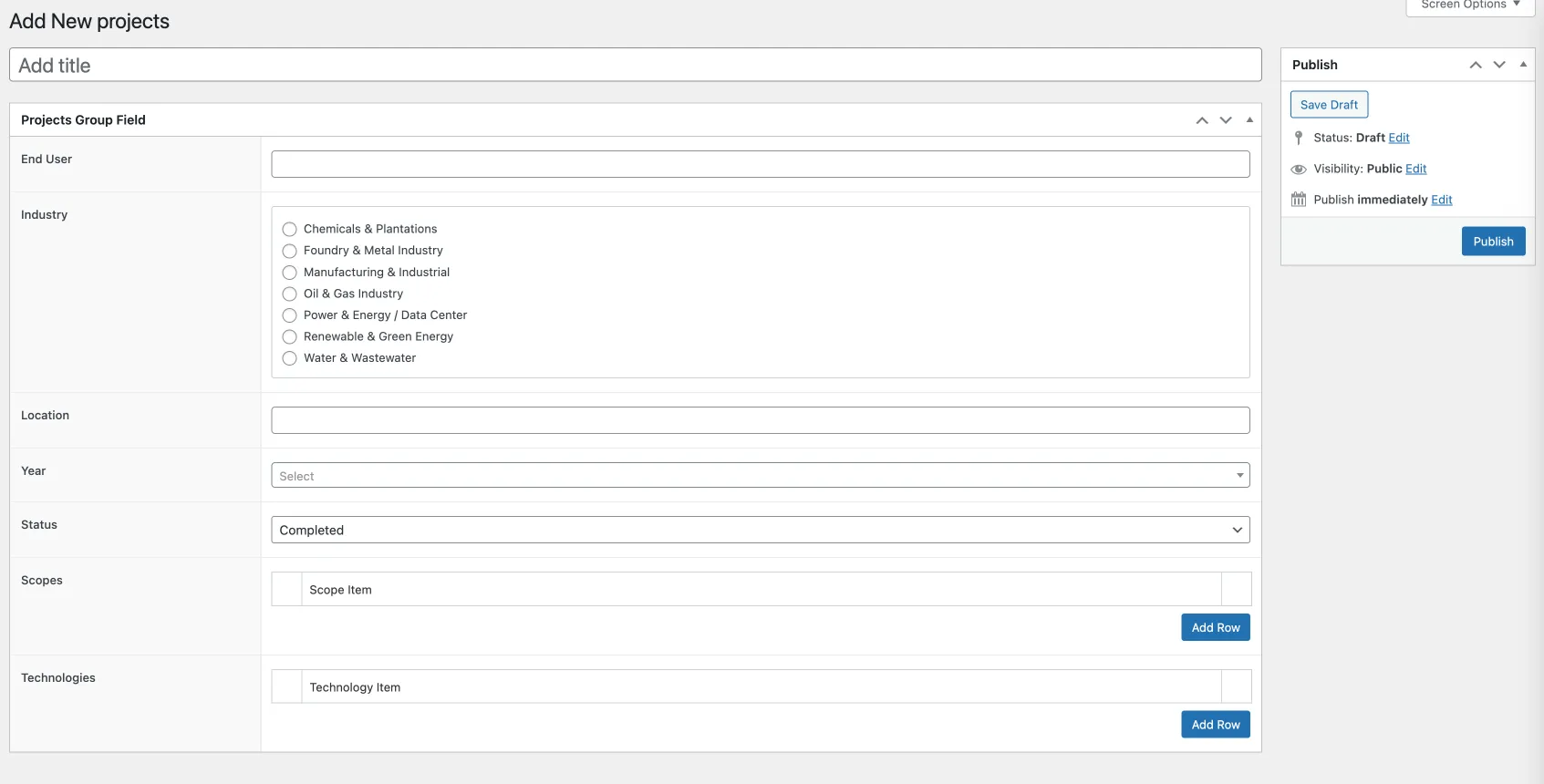Click the Location field label
Viewport: 1544px width, 784px height.
[x=45, y=416]
